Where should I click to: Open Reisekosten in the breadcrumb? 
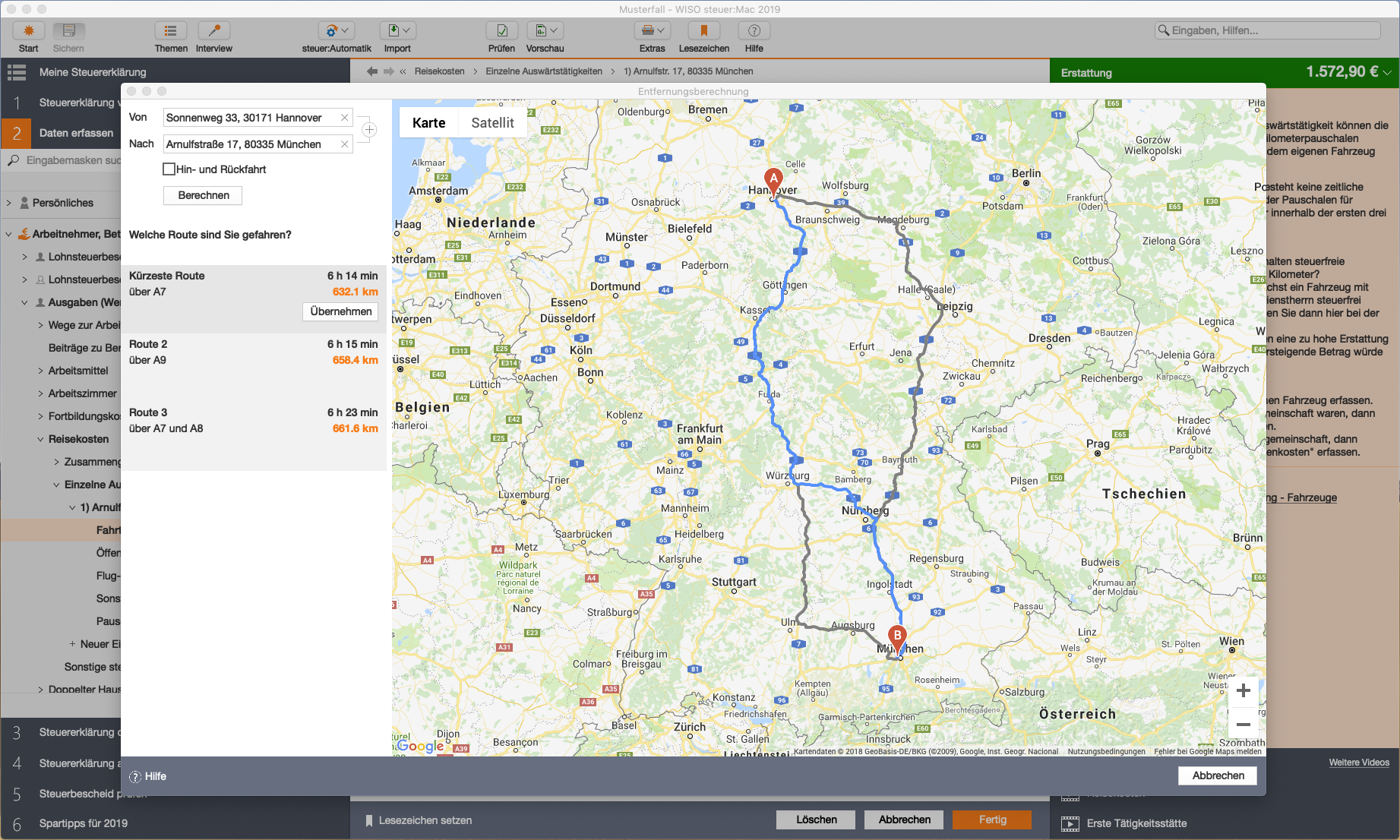click(439, 71)
